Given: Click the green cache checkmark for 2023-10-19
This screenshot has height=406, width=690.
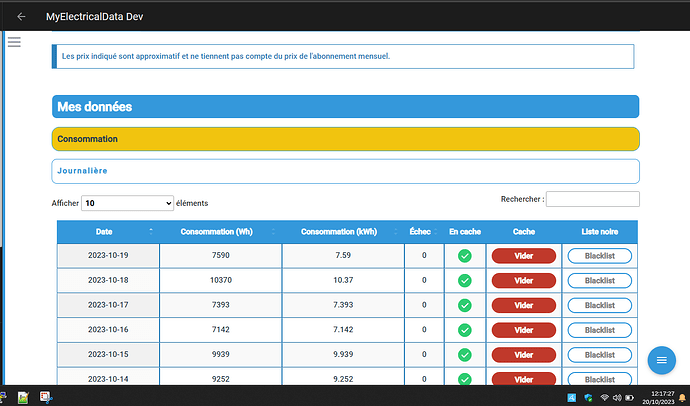Looking at the screenshot, I should 465,256.
